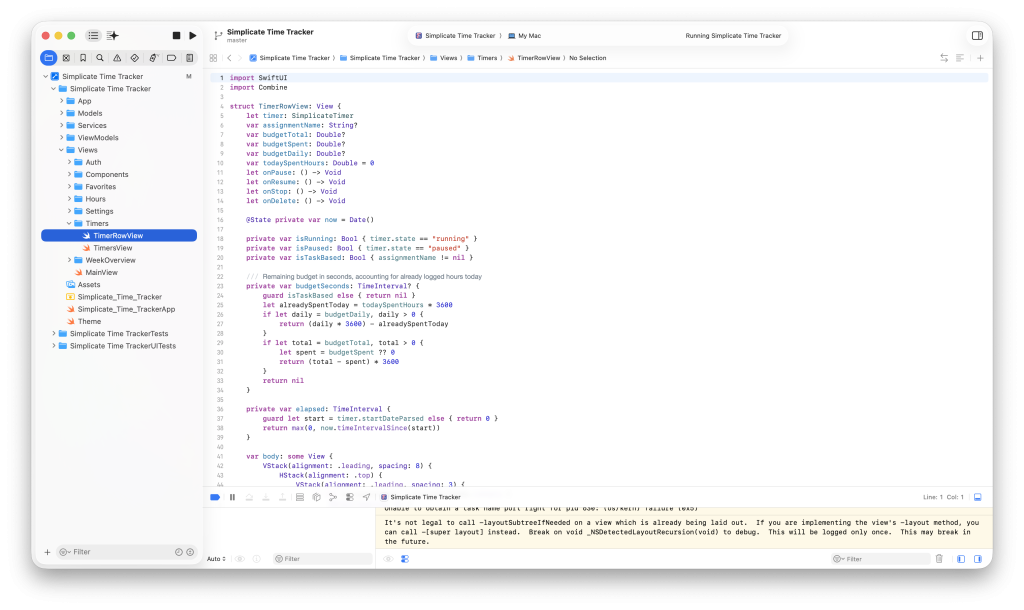Click the console Filter field
The image size is (1024, 610).
[880, 558]
